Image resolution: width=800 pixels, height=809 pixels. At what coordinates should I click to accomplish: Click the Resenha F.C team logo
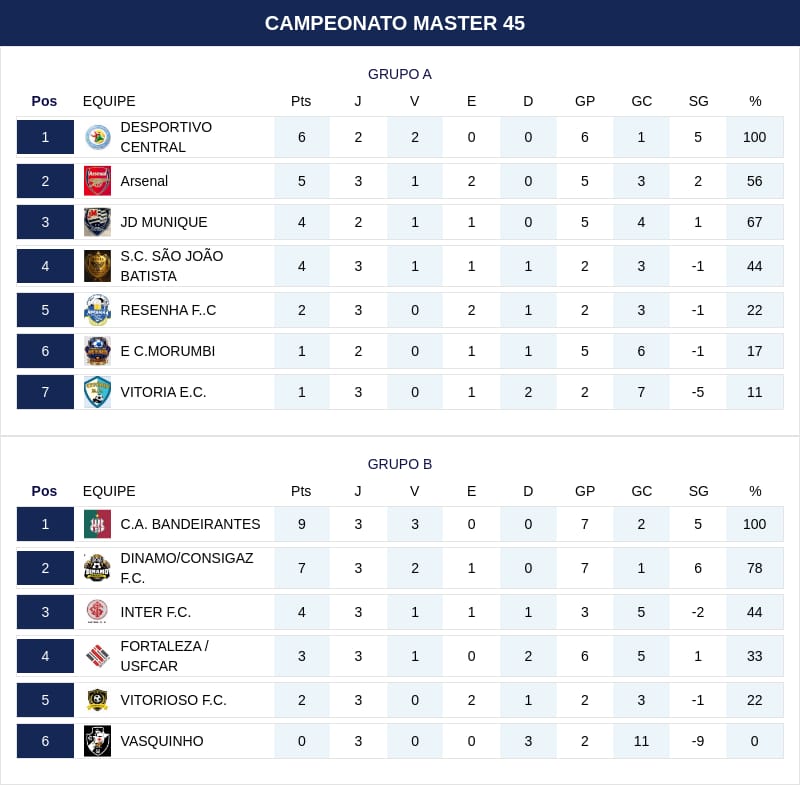tap(97, 310)
